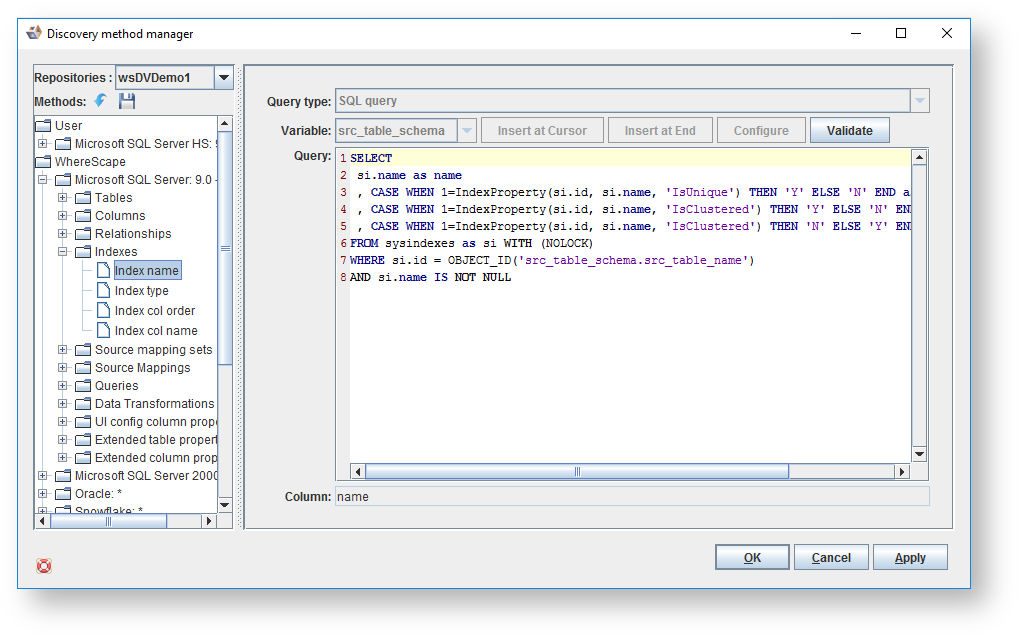Open the Variable src_table_schema dropdown
The image size is (1019, 637).
click(x=467, y=131)
